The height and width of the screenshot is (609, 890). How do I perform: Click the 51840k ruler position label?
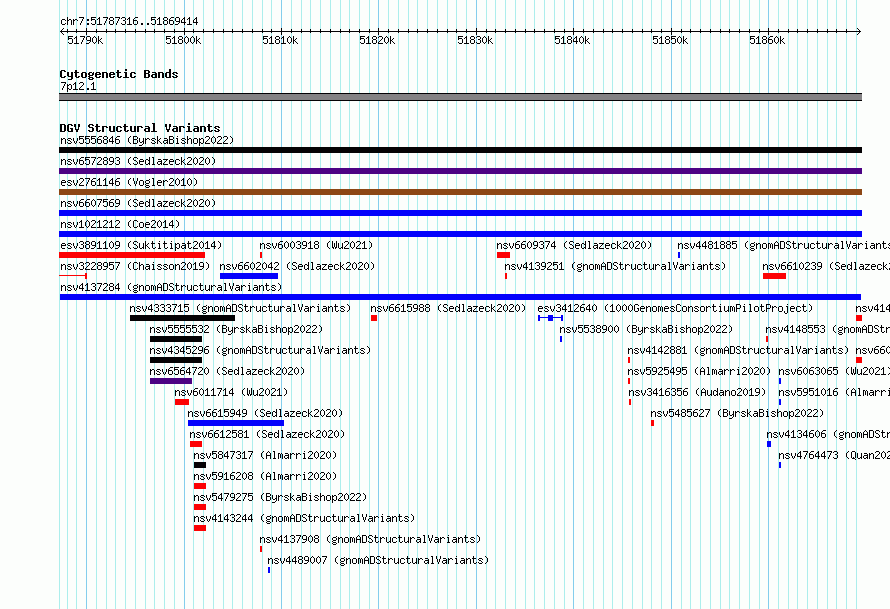[572, 40]
